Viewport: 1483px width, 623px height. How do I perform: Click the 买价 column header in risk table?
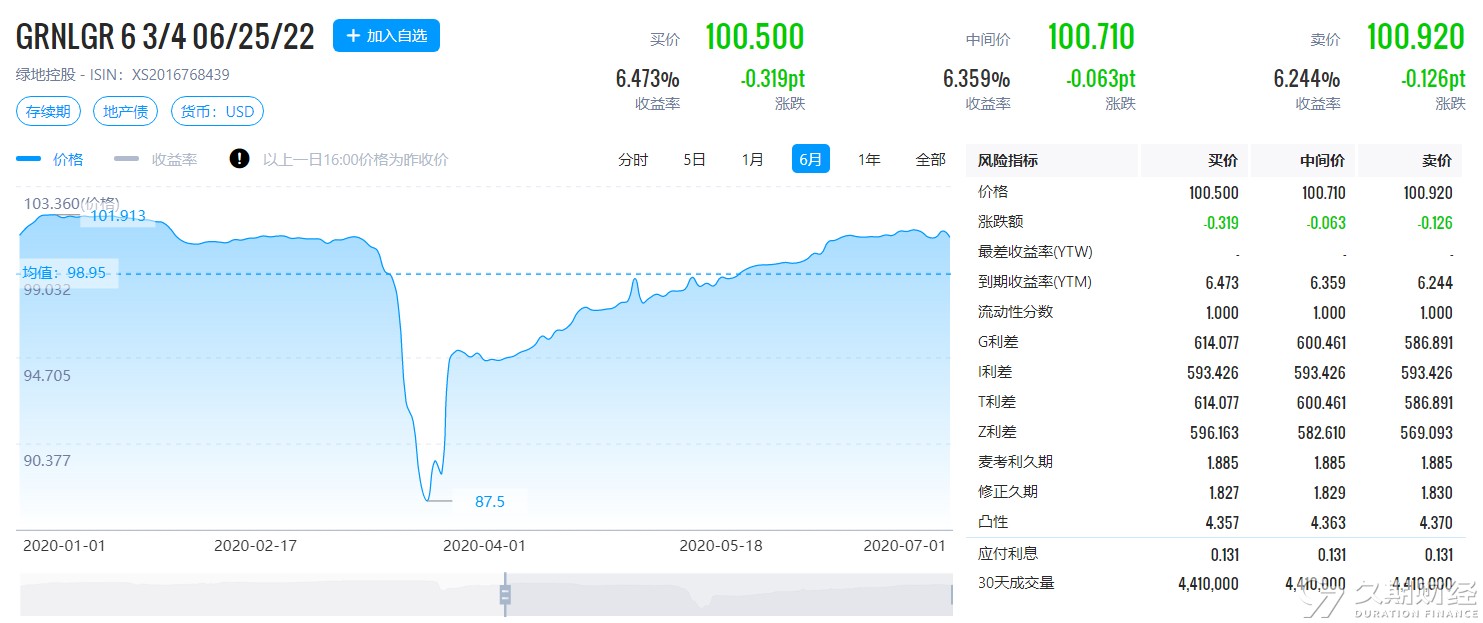[x=1222, y=160]
